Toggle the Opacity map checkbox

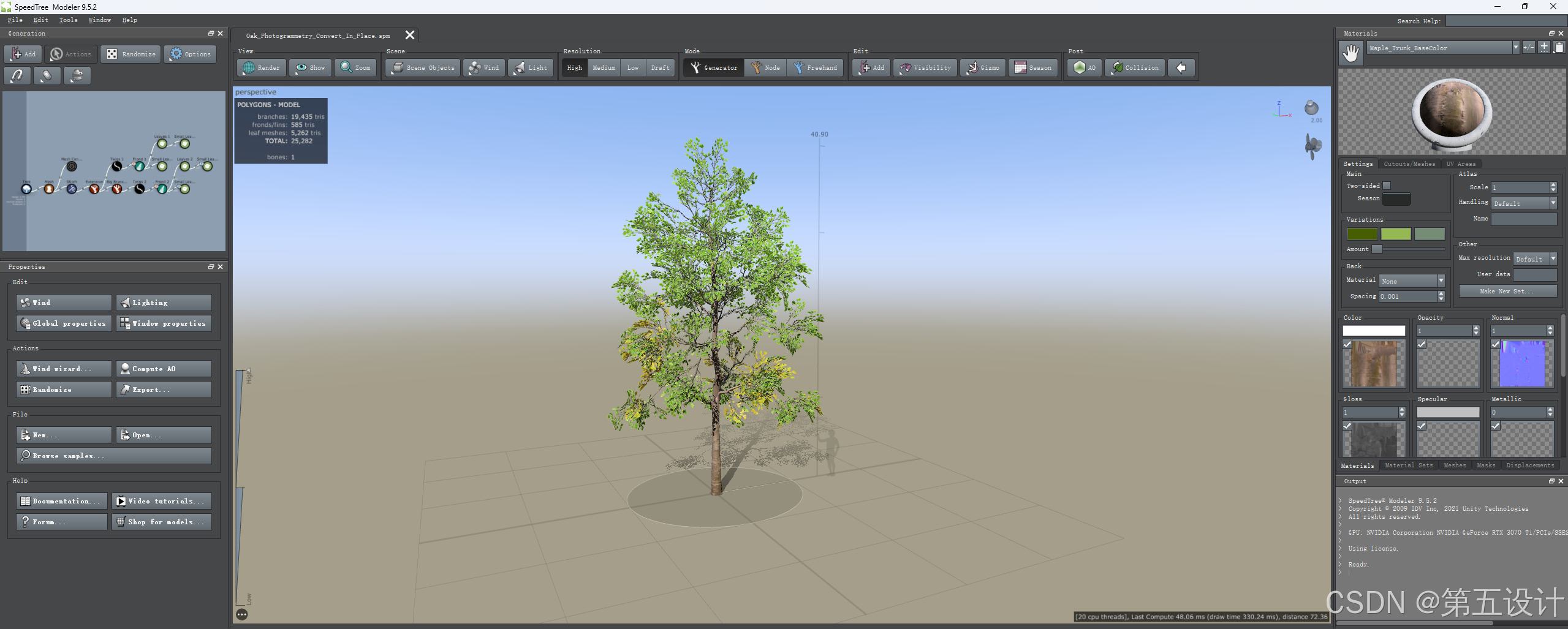(1422, 345)
